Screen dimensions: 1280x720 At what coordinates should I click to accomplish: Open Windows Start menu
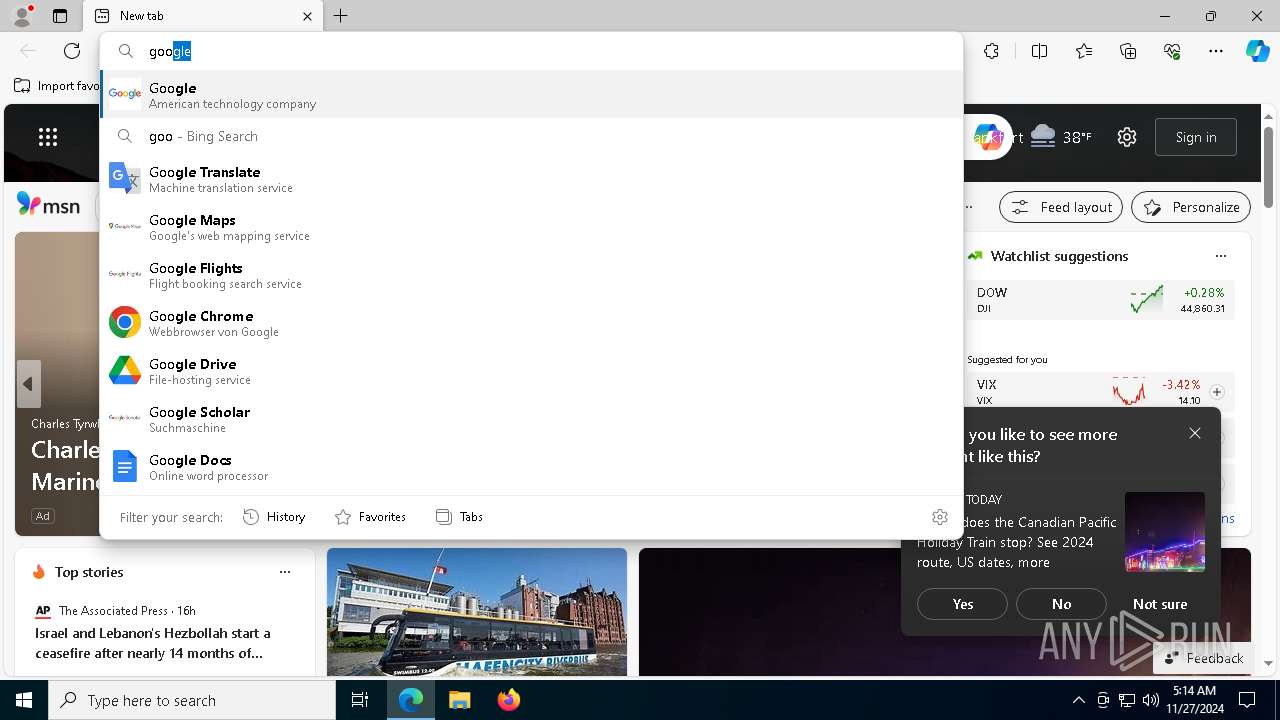click(24, 700)
